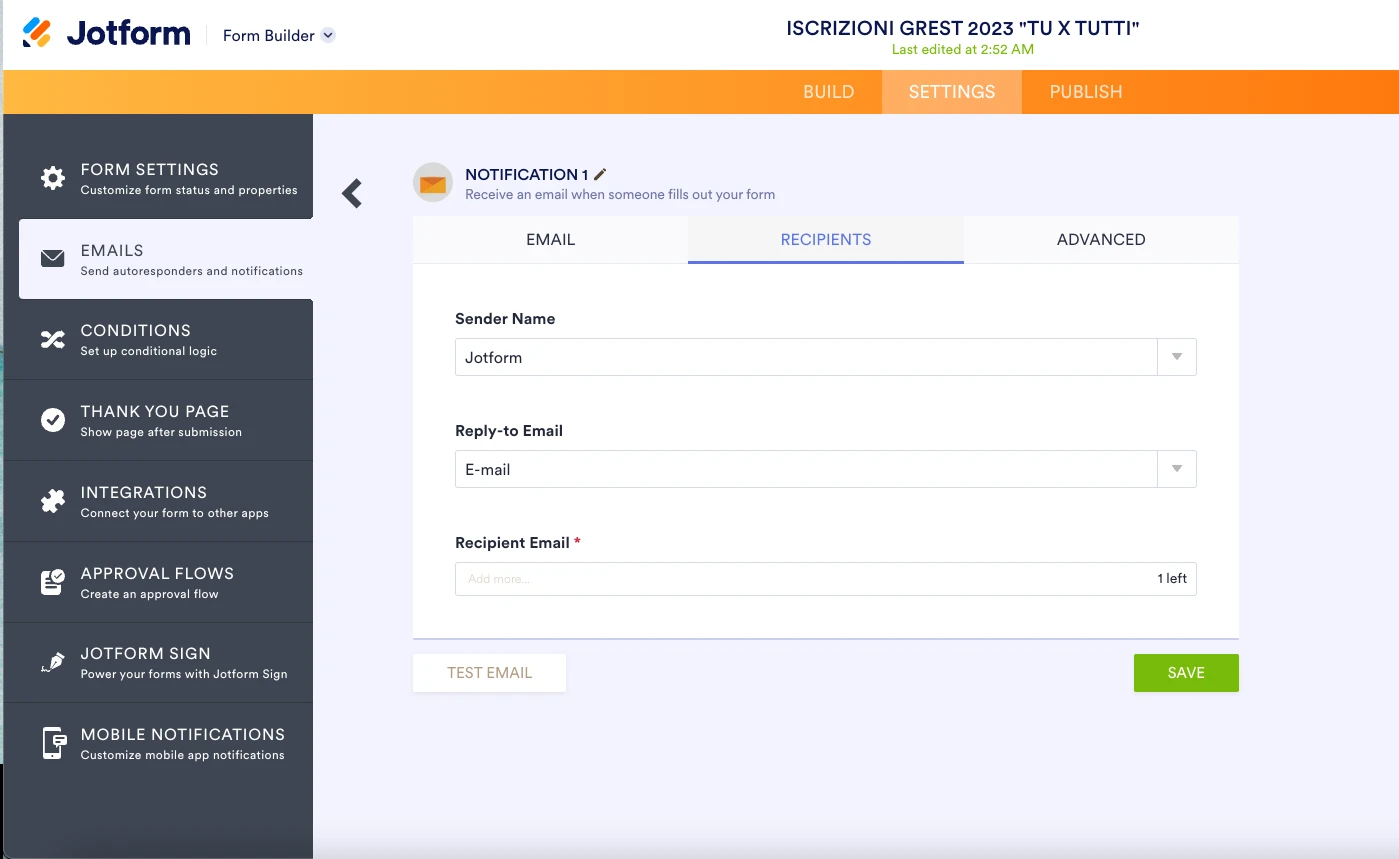Click the Test Email button

tap(489, 673)
